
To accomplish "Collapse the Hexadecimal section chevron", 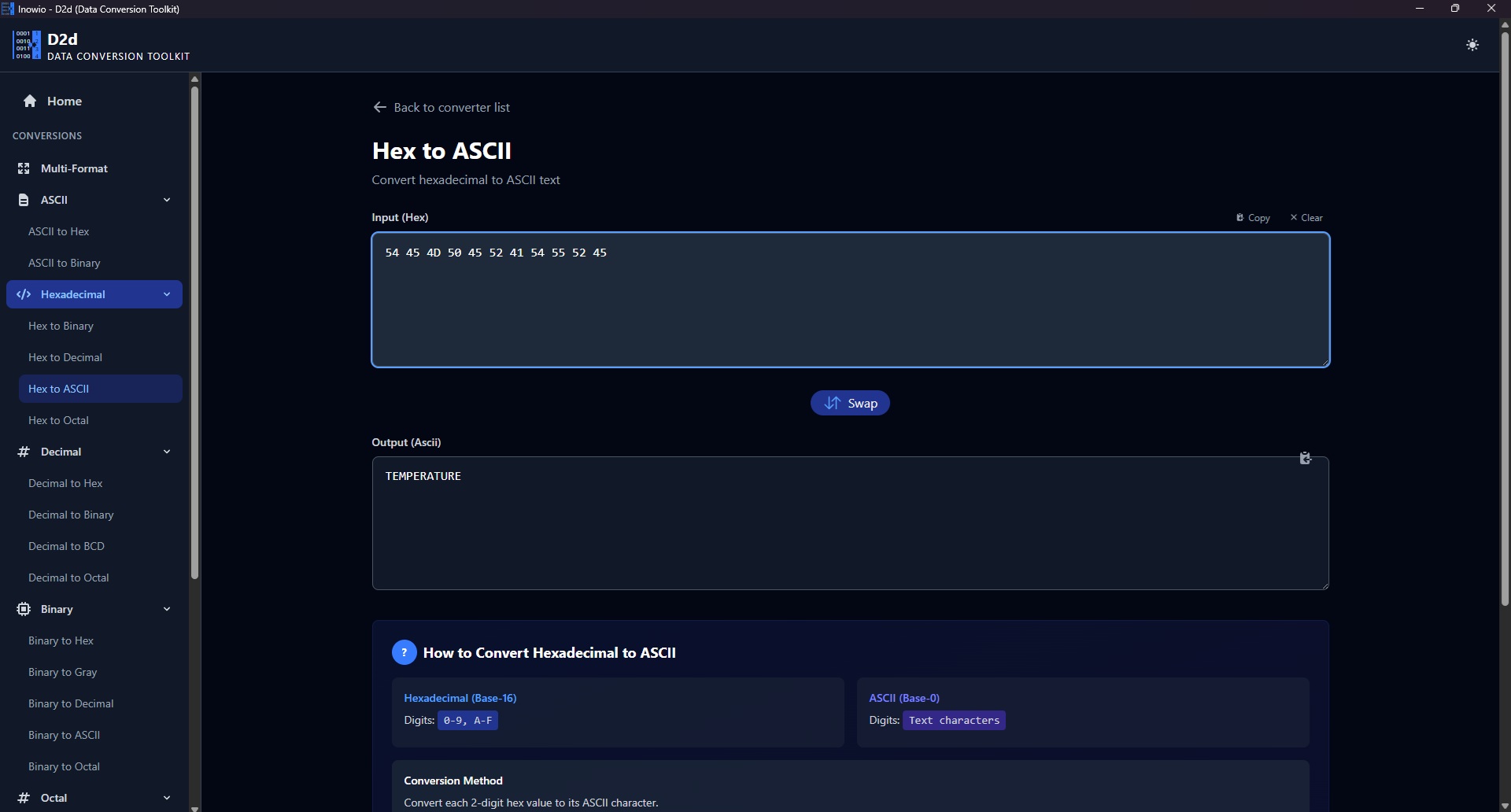I will point(167,294).
